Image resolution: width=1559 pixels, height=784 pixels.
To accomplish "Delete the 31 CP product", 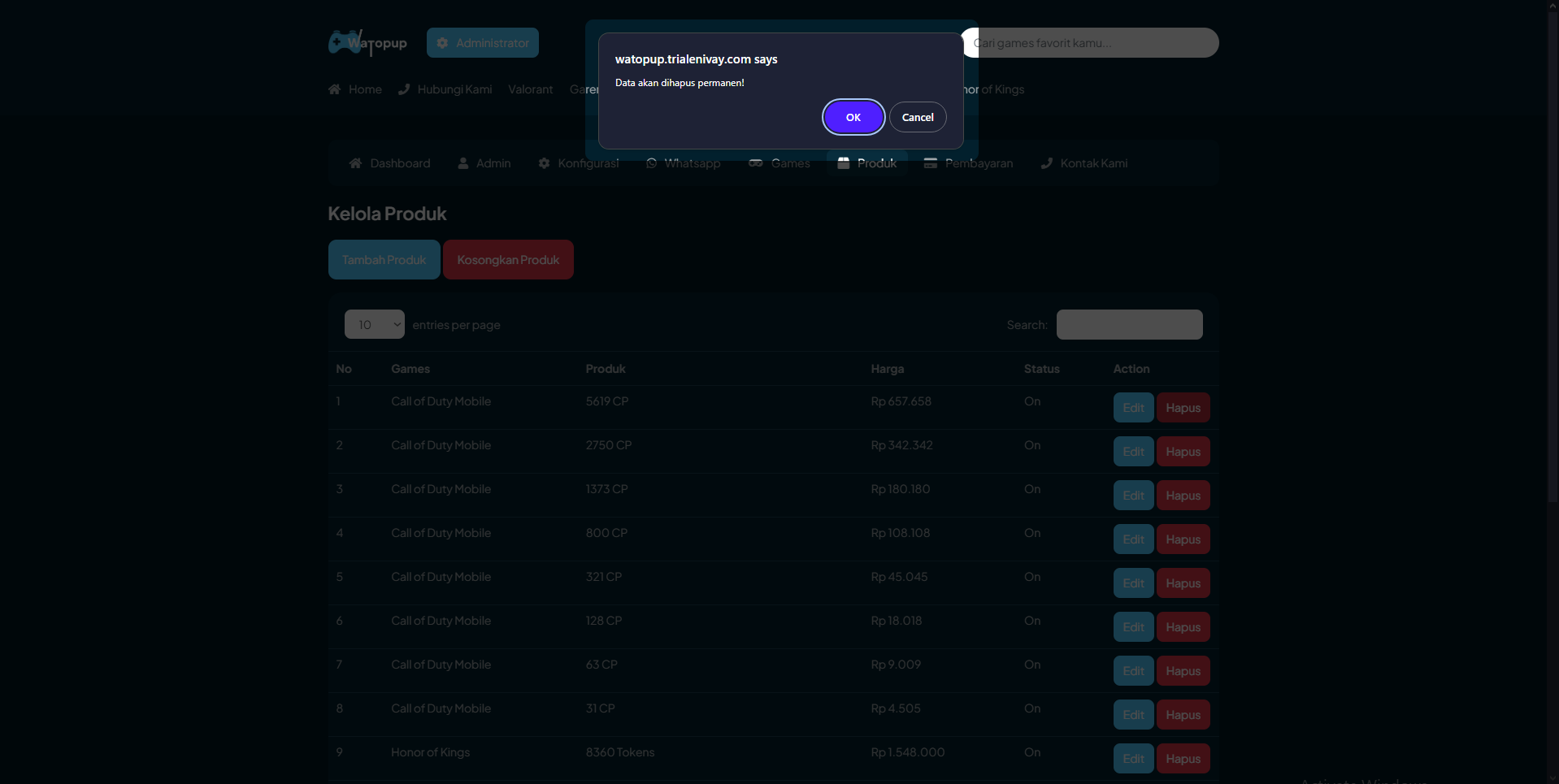I will click(x=1183, y=715).
